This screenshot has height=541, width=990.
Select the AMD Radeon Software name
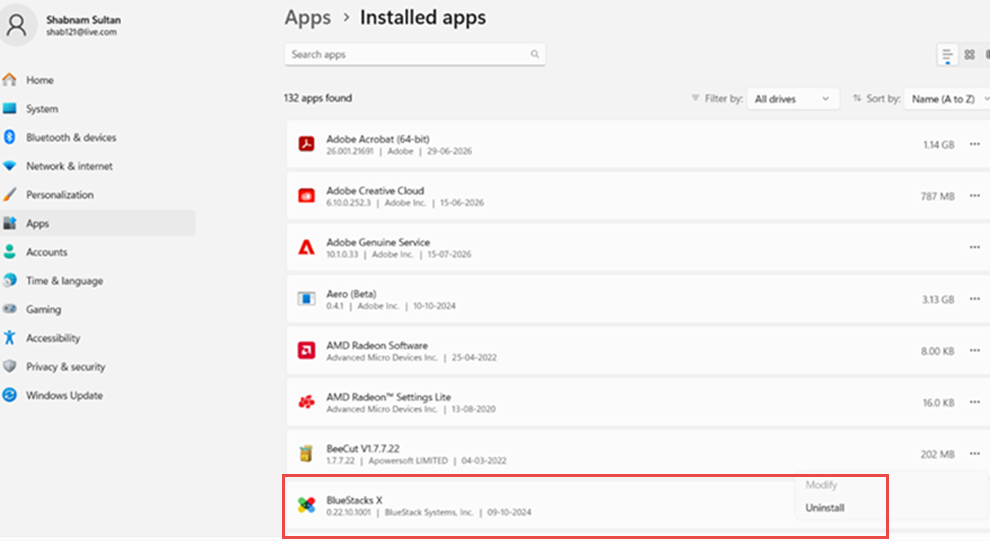pyautogui.click(x=377, y=345)
